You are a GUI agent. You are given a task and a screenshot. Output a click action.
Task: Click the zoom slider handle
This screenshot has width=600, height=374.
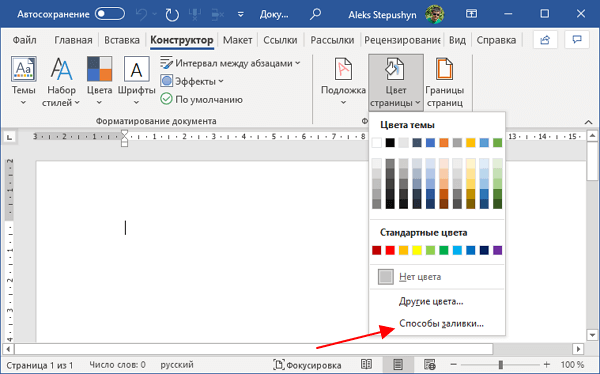500,365
